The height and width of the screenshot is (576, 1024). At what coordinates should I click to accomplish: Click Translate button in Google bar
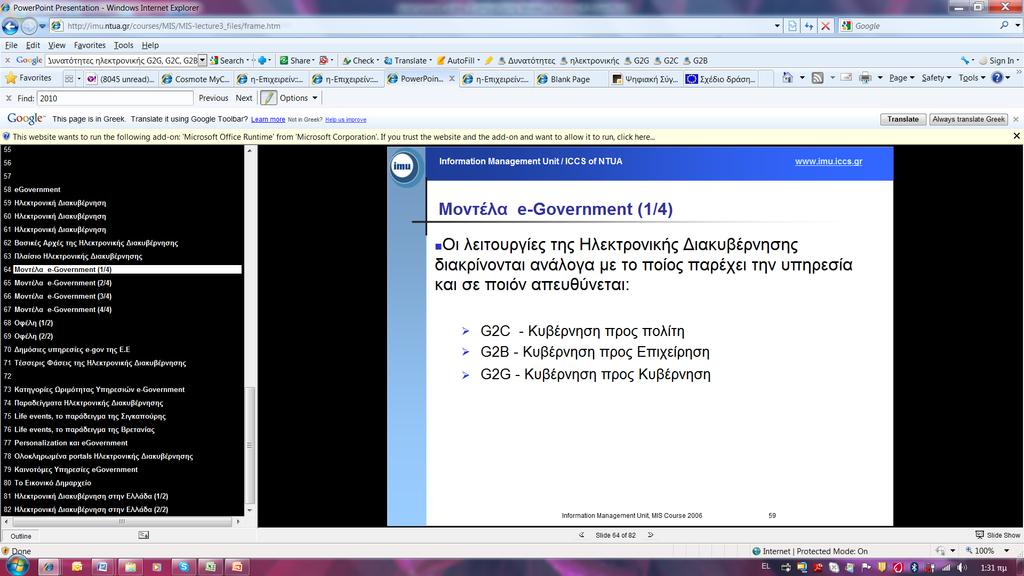point(903,120)
